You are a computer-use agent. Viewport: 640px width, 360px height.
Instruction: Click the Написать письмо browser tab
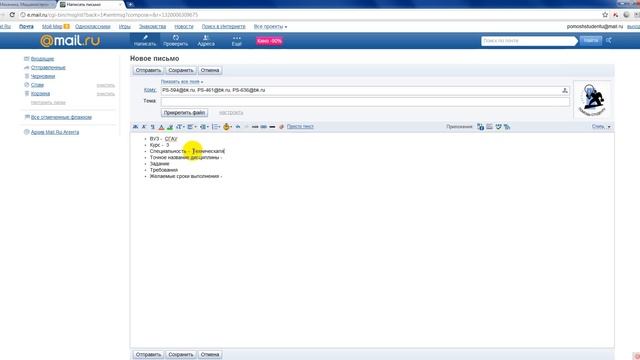(x=91, y=4)
